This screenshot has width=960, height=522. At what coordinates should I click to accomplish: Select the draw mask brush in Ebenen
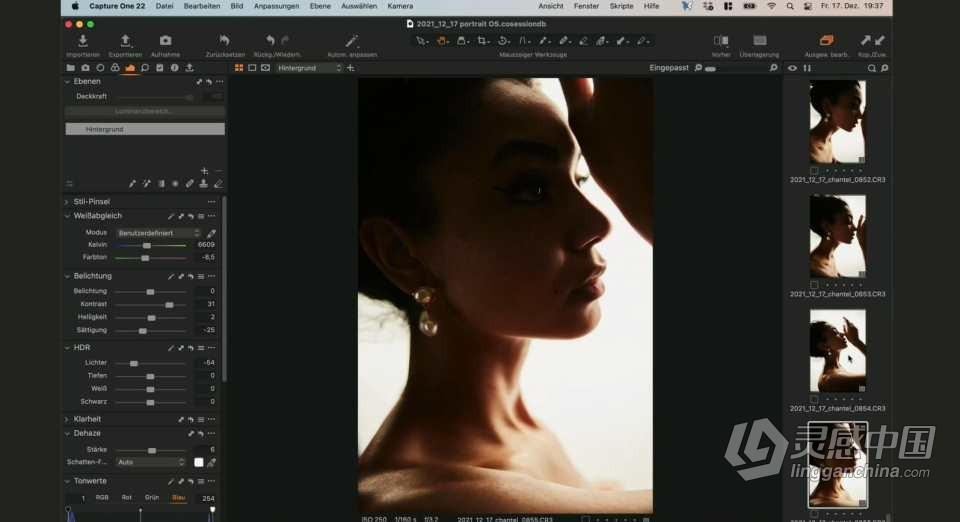point(132,184)
